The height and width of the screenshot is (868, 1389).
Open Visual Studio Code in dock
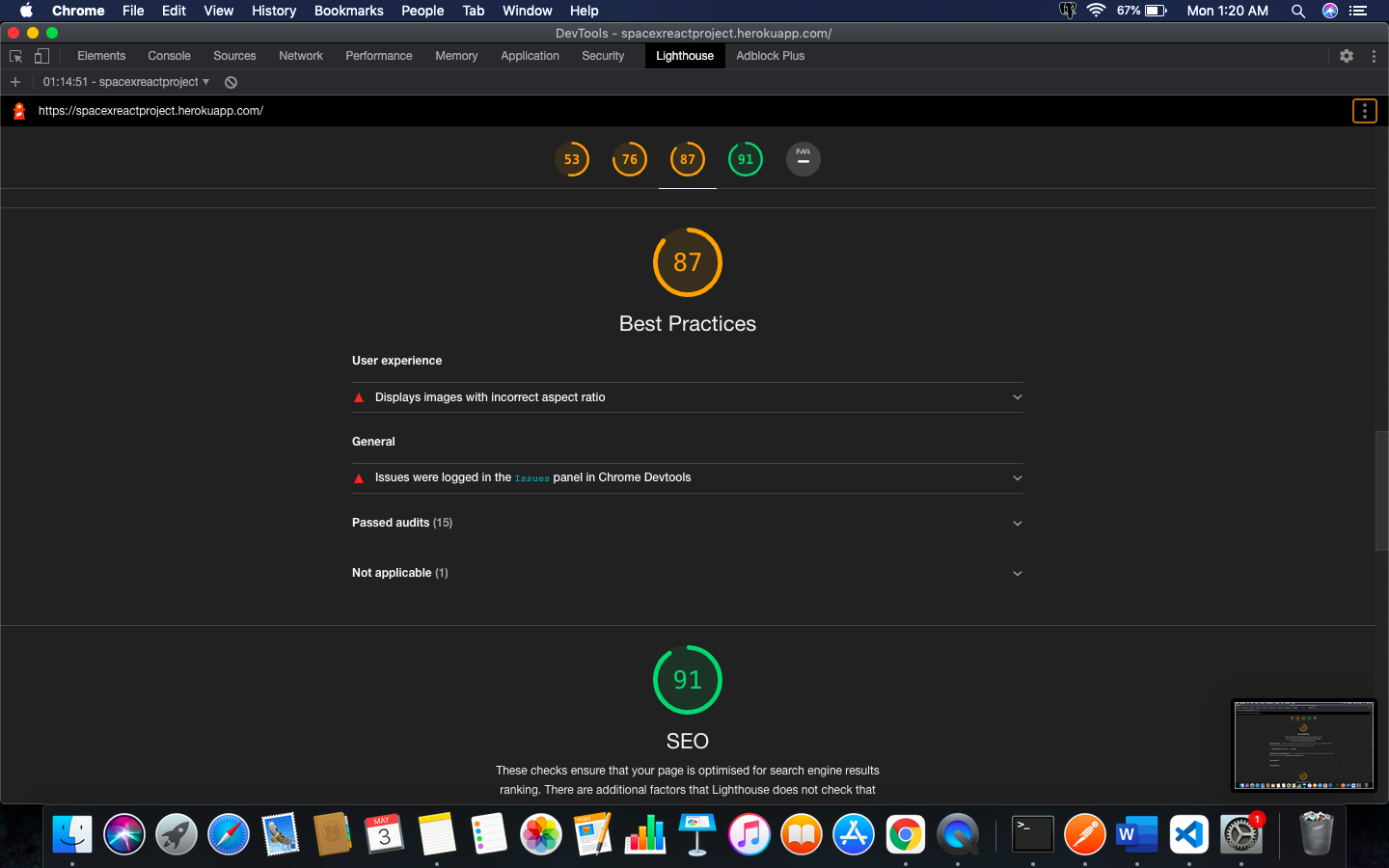click(1189, 834)
